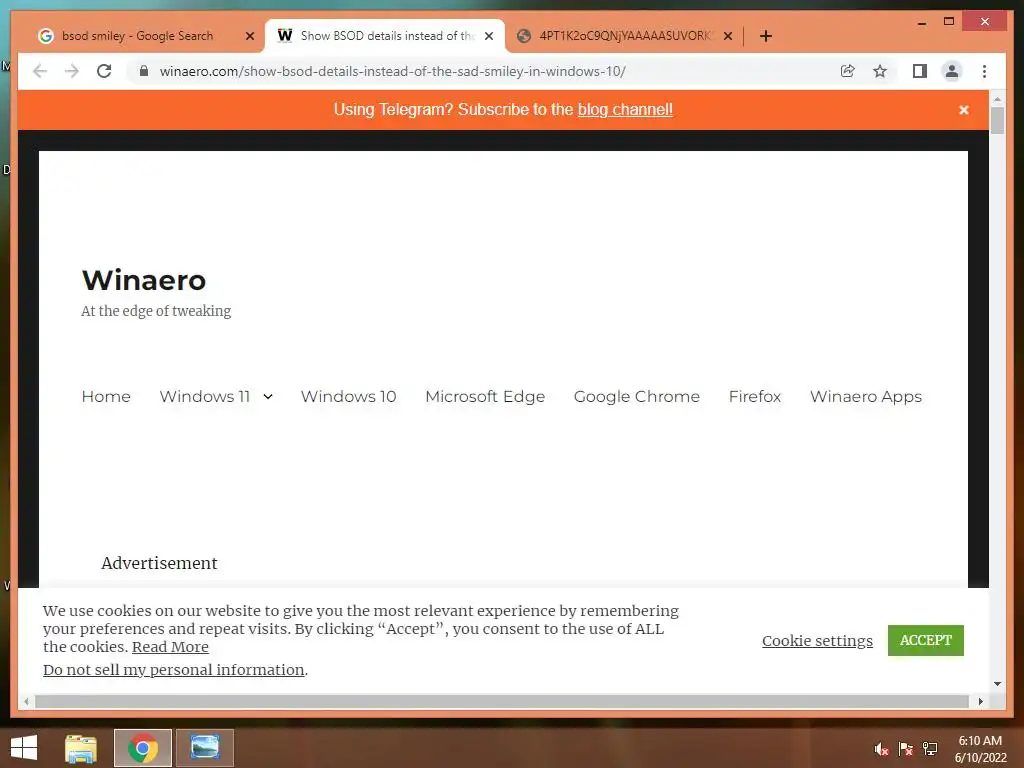Reload the Winaero page
The image size is (1024, 768).
click(x=104, y=71)
